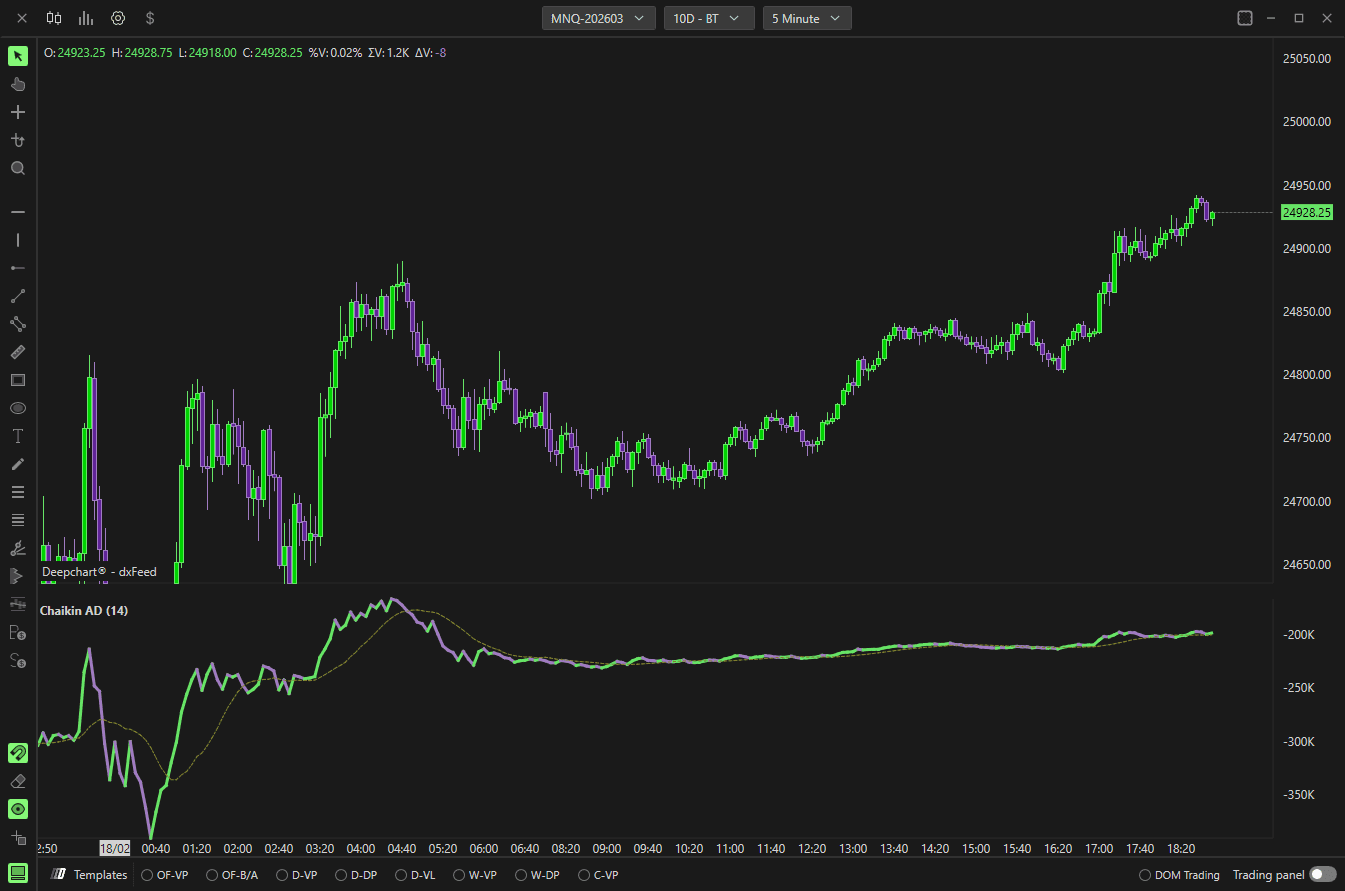This screenshot has height=891, width=1345.
Task: Select the eraser tool in sidebar
Action: (18, 781)
